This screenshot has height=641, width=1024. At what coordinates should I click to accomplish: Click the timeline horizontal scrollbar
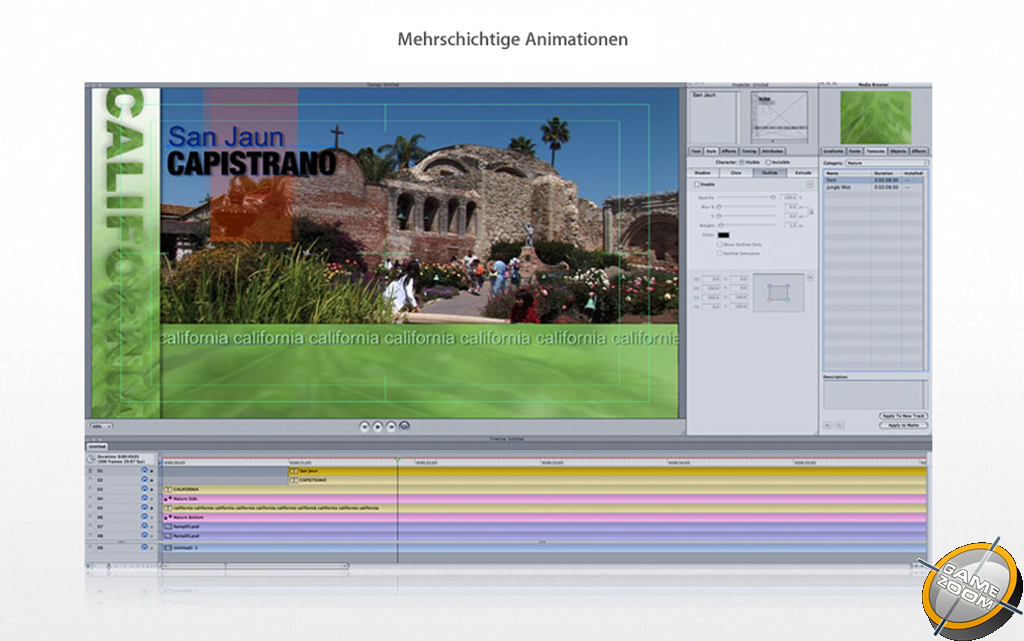tap(255, 566)
